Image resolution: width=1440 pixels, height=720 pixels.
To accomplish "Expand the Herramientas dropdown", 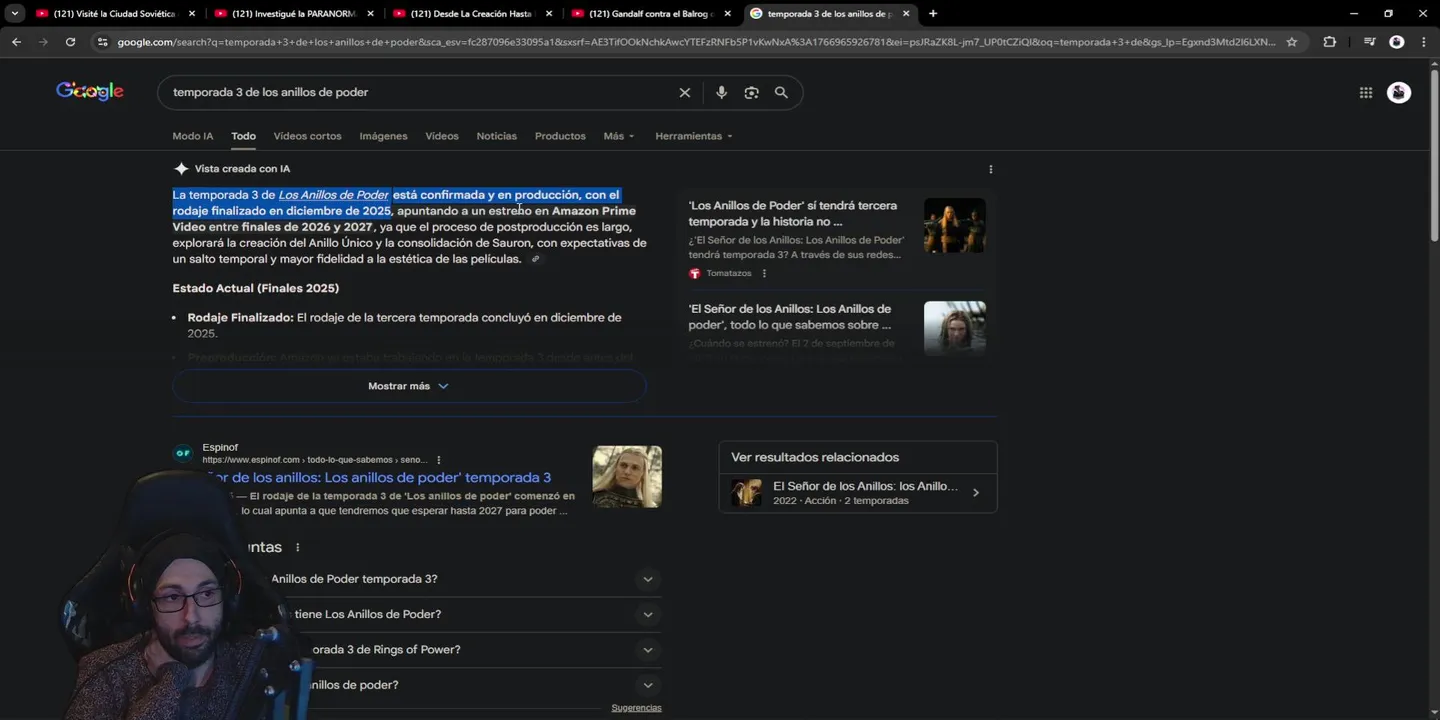I will click(x=693, y=136).
